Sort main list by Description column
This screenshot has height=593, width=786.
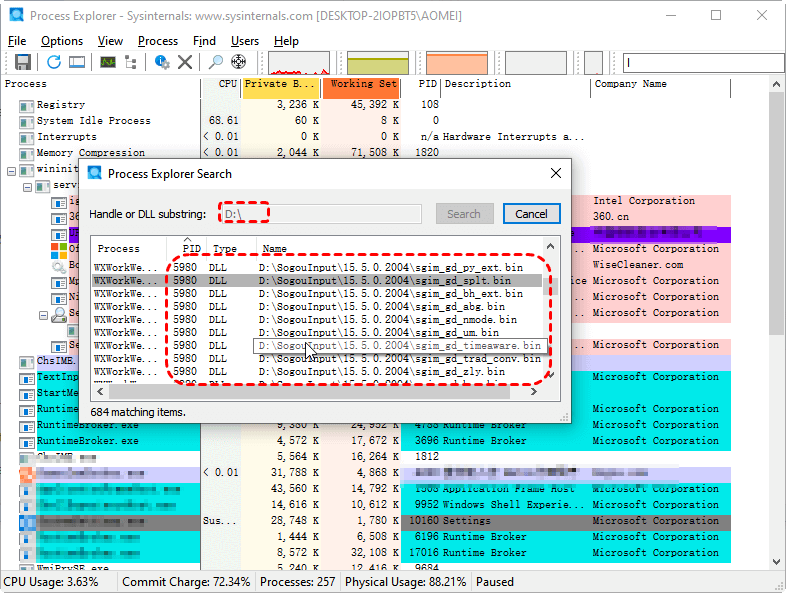pyautogui.click(x=515, y=84)
